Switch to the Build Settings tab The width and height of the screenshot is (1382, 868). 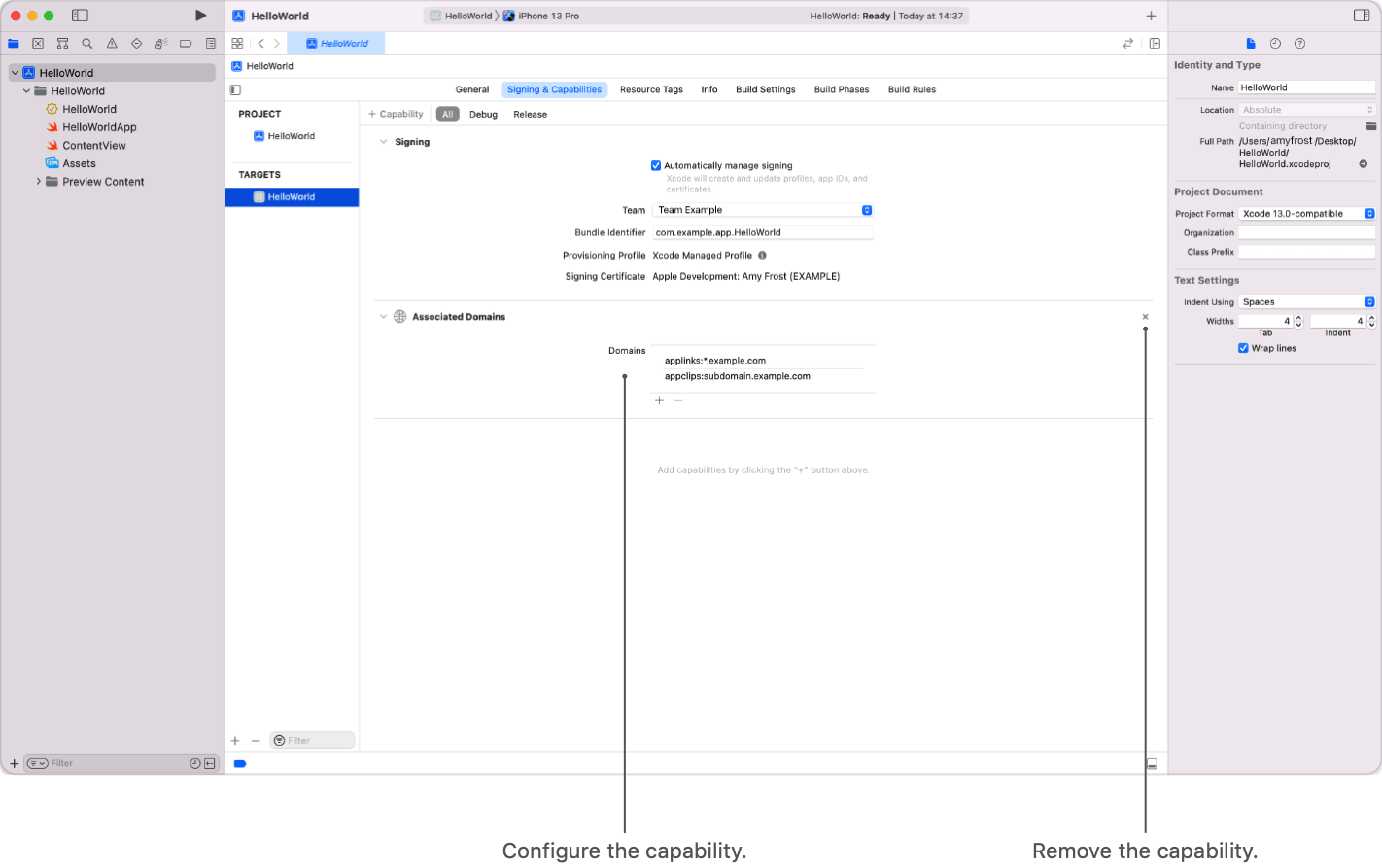coord(766,89)
